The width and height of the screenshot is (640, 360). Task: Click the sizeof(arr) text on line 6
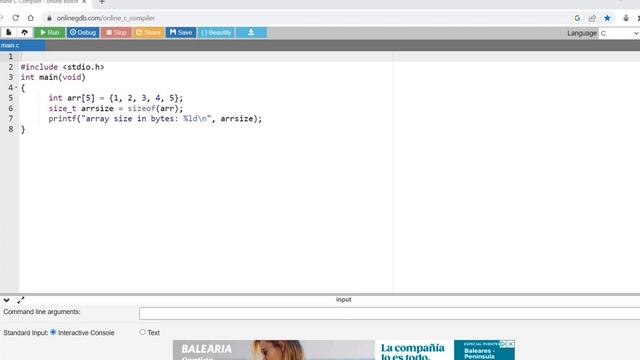[x=155, y=109]
